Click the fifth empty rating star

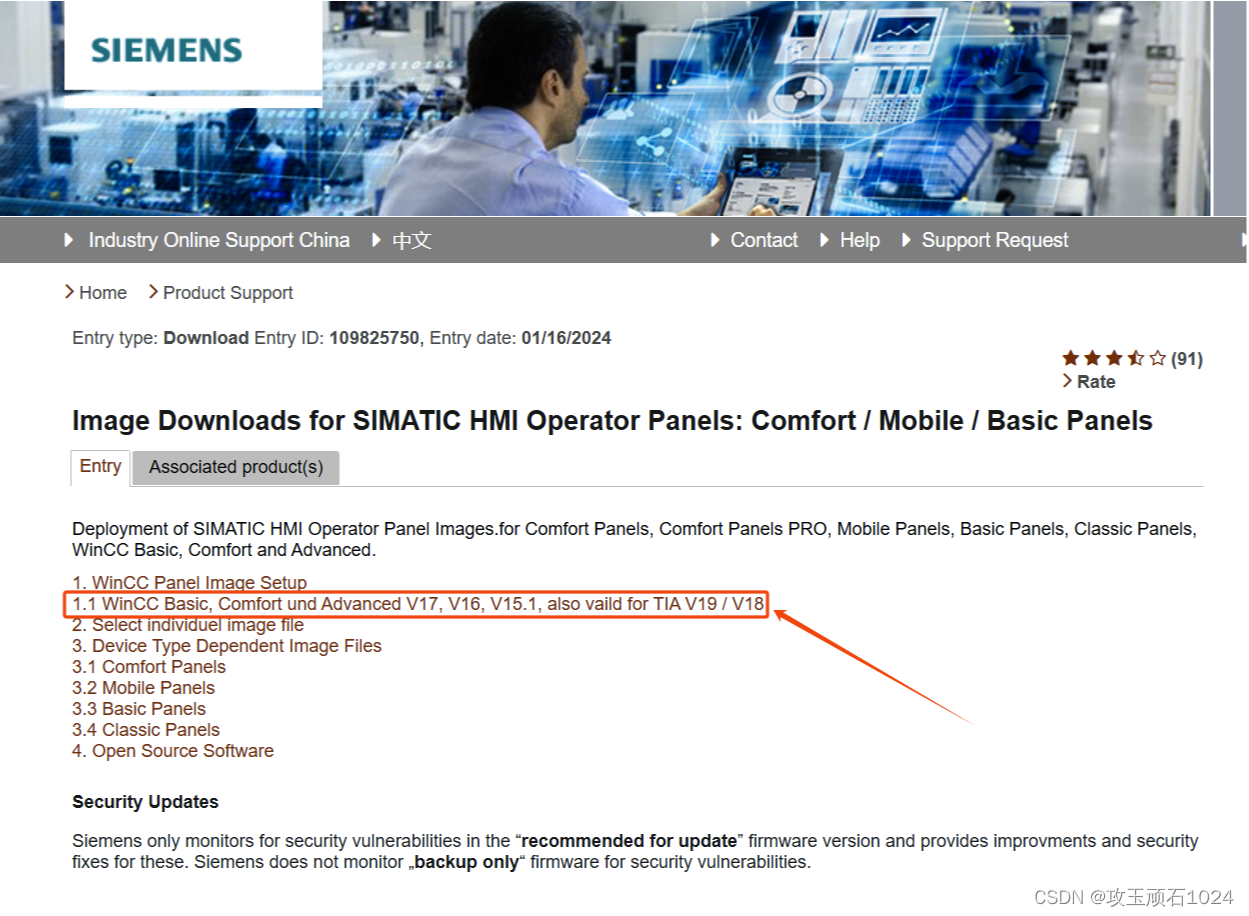pos(1158,358)
